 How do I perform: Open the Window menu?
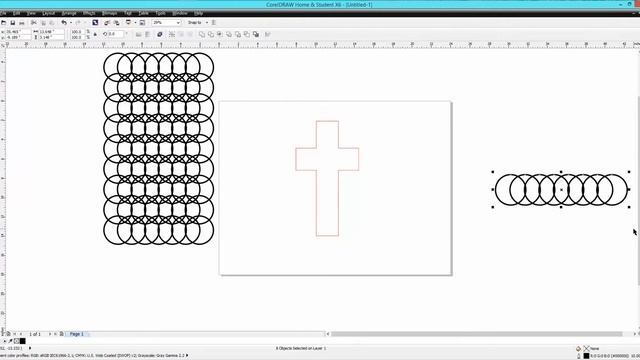click(x=180, y=13)
